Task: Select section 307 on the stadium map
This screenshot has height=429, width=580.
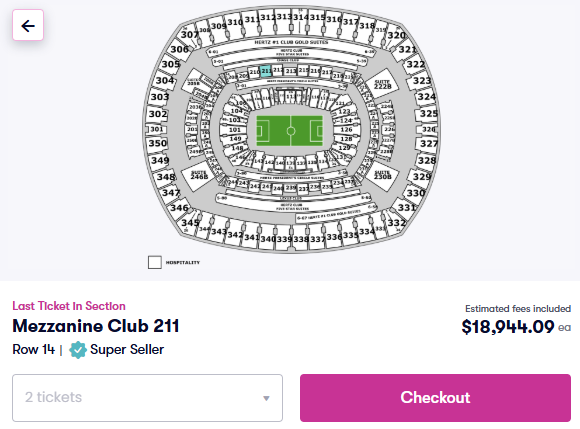Action: coord(189,34)
